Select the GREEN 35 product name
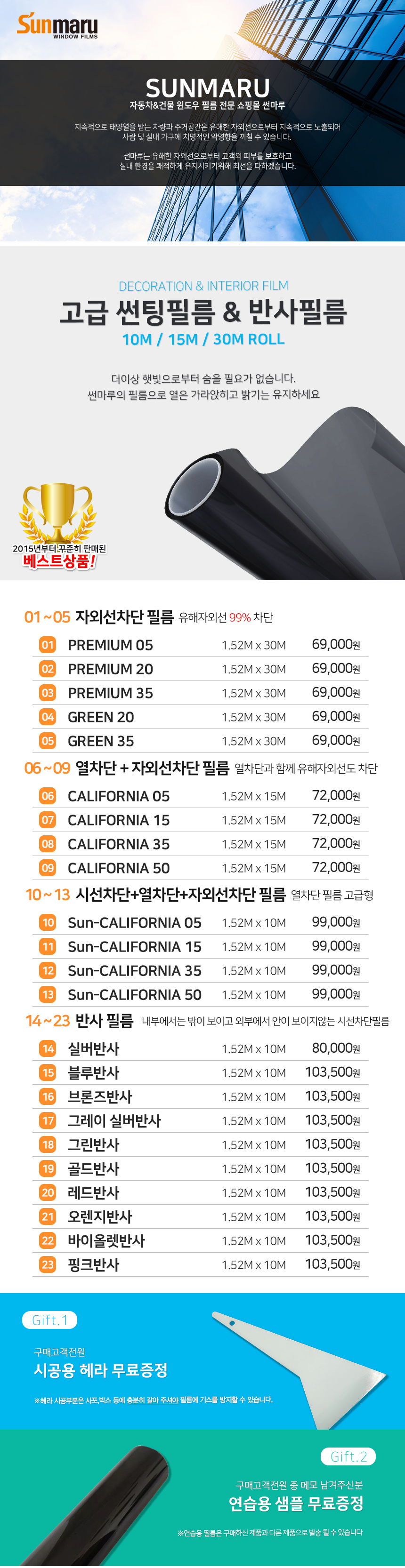The height and width of the screenshot is (1568, 405). tap(100, 741)
